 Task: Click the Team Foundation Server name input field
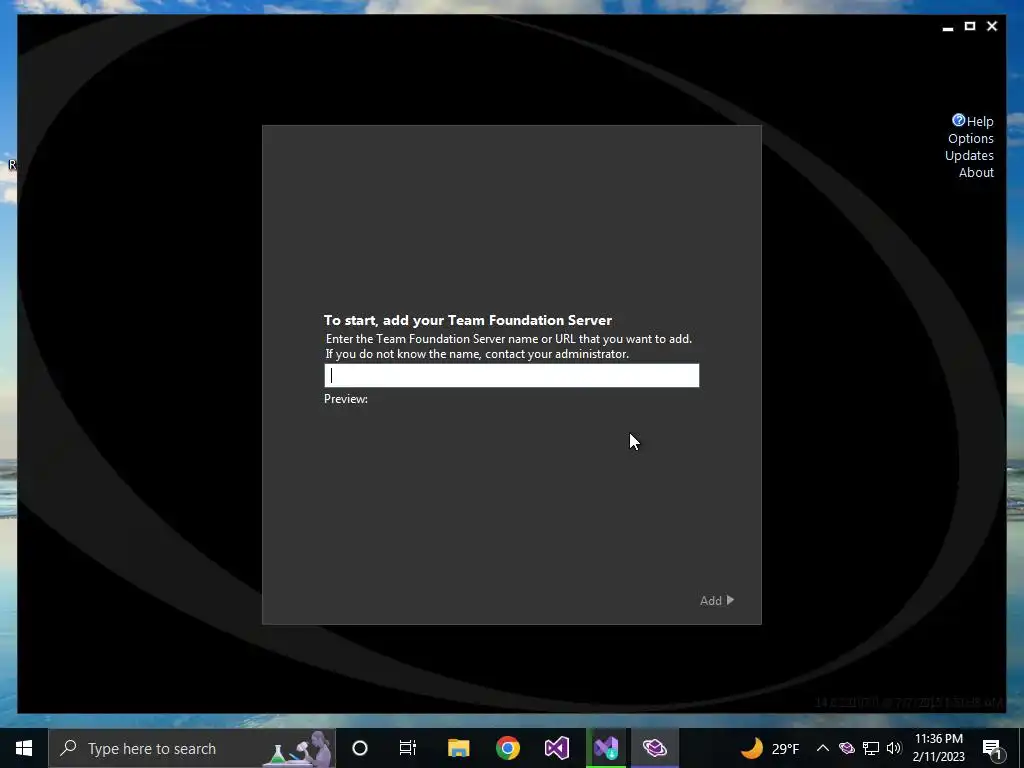pyautogui.click(x=511, y=376)
